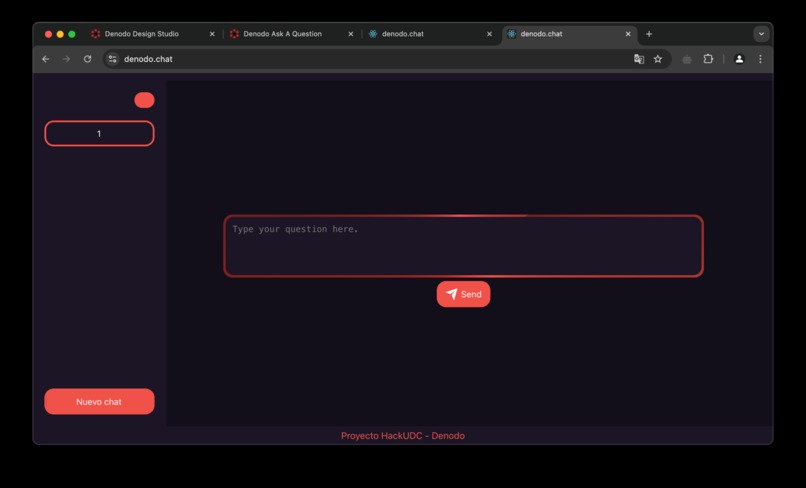View site information icon in address bar
806x488 pixels.
coord(112,59)
